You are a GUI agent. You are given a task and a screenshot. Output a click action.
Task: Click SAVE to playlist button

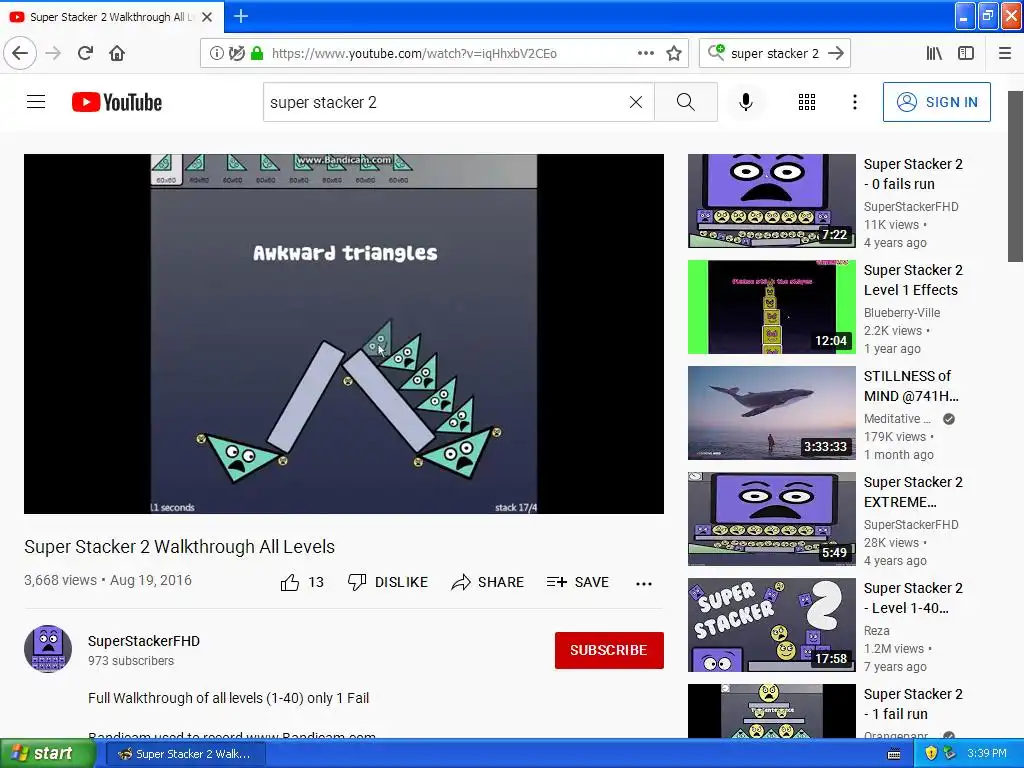coord(578,583)
